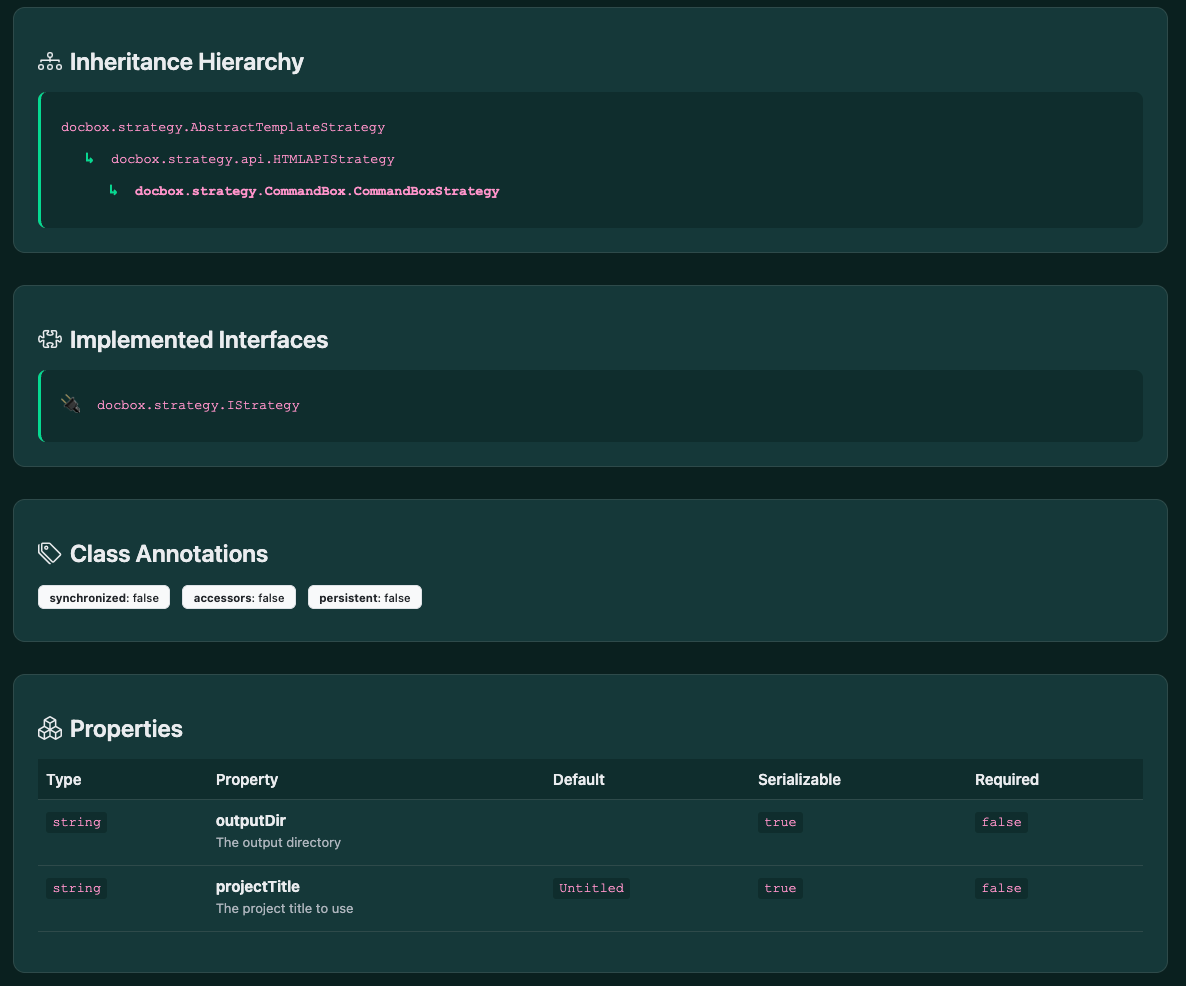
Task: Click the Untitled default value
Action: pyautogui.click(x=591, y=888)
